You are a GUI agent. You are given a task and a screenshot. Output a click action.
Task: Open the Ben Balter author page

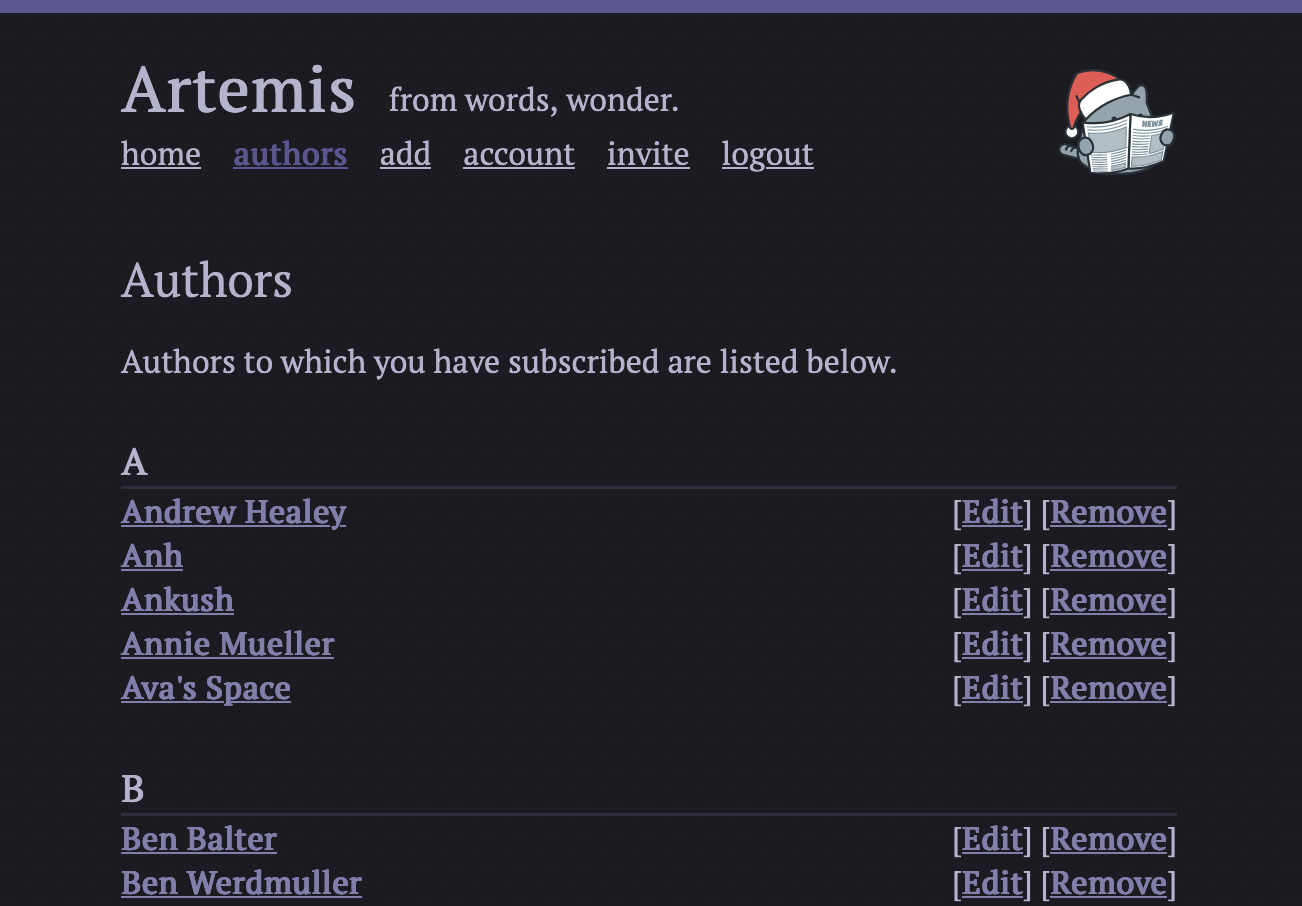click(198, 839)
